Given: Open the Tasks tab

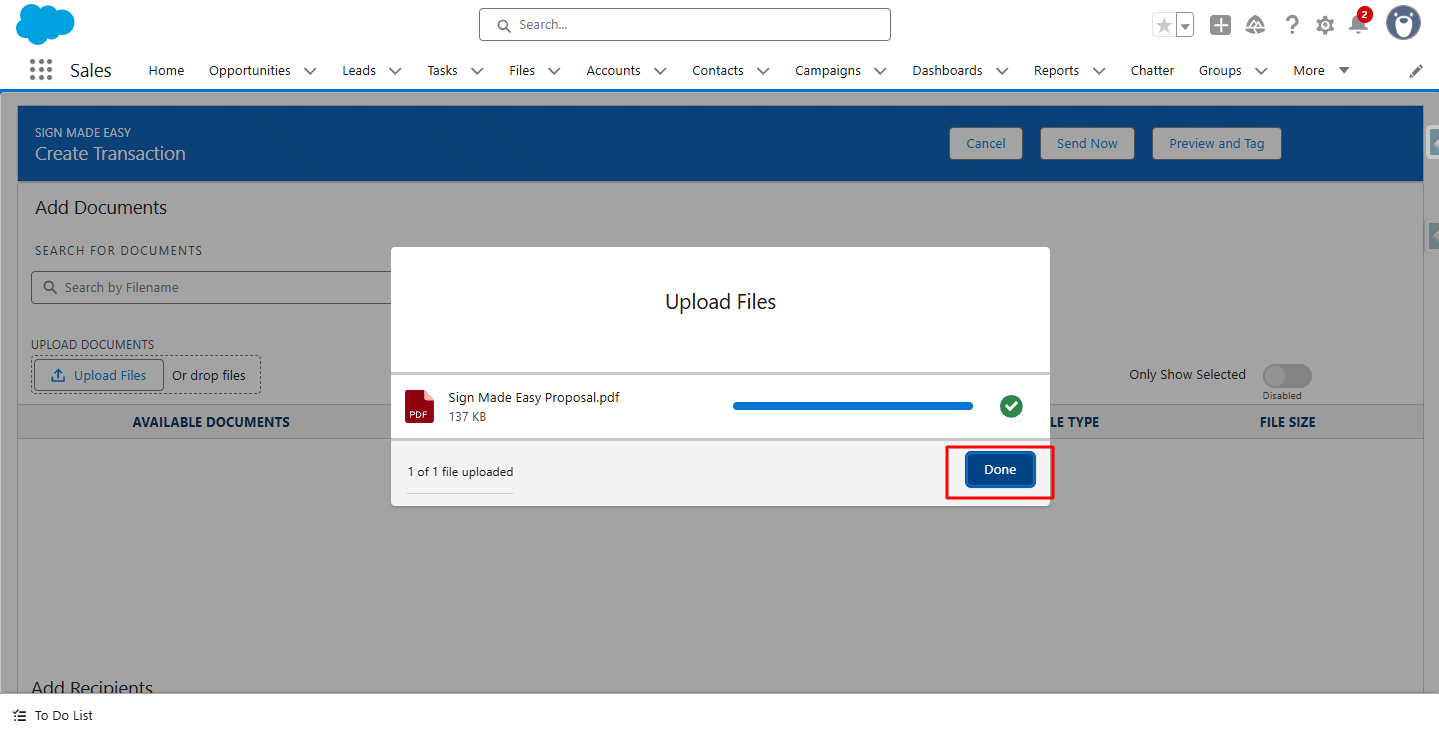Looking at the screenshot, I should [442, 71].
